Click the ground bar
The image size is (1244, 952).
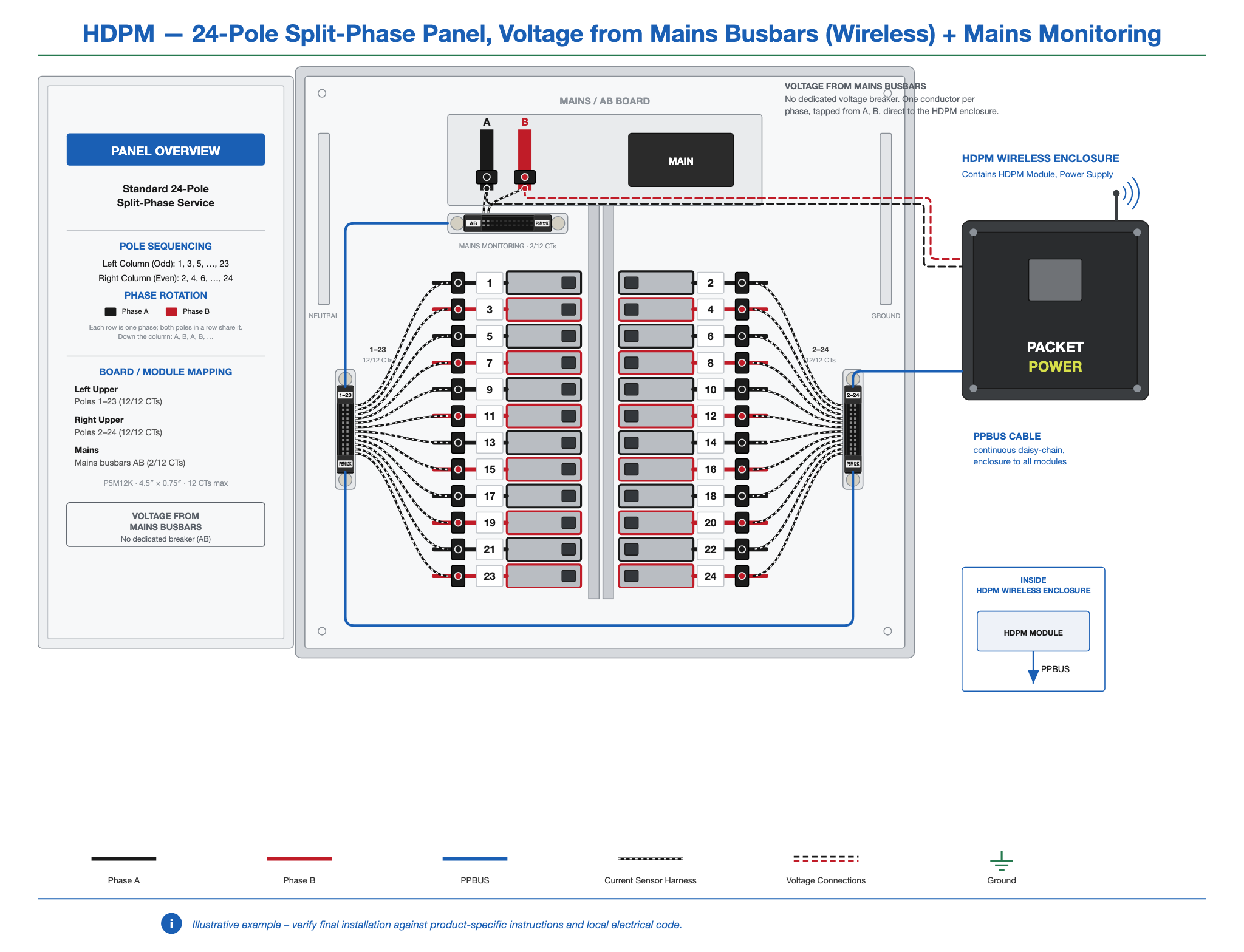click(886, 219)
